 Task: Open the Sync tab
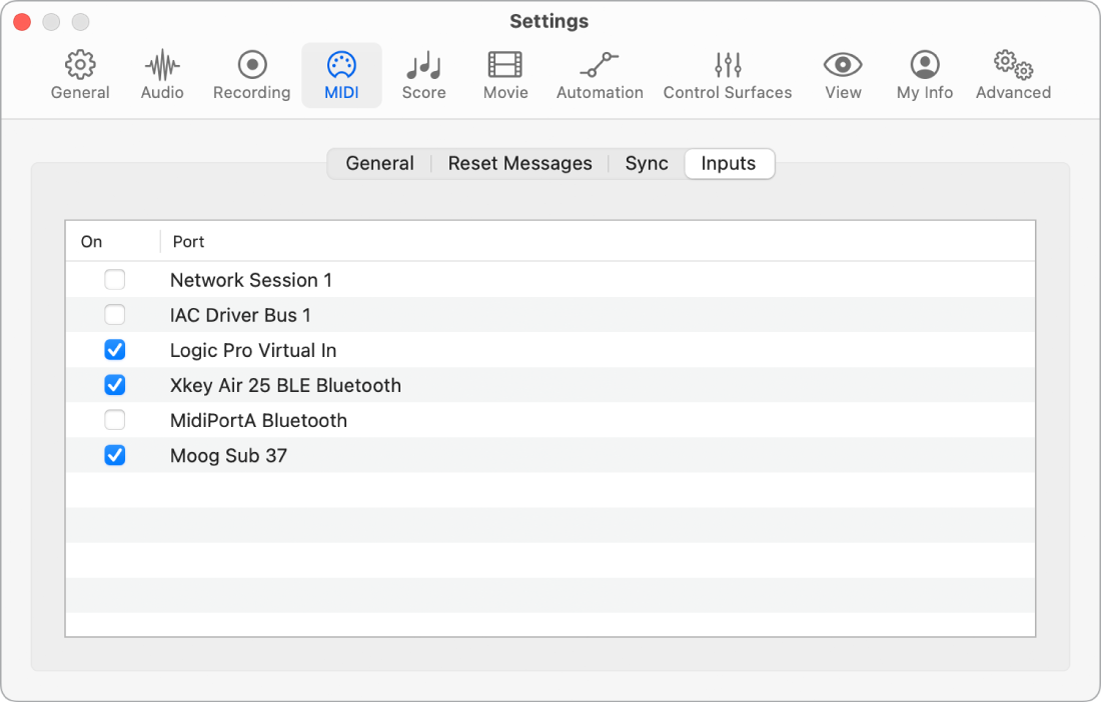coord(646,163)
